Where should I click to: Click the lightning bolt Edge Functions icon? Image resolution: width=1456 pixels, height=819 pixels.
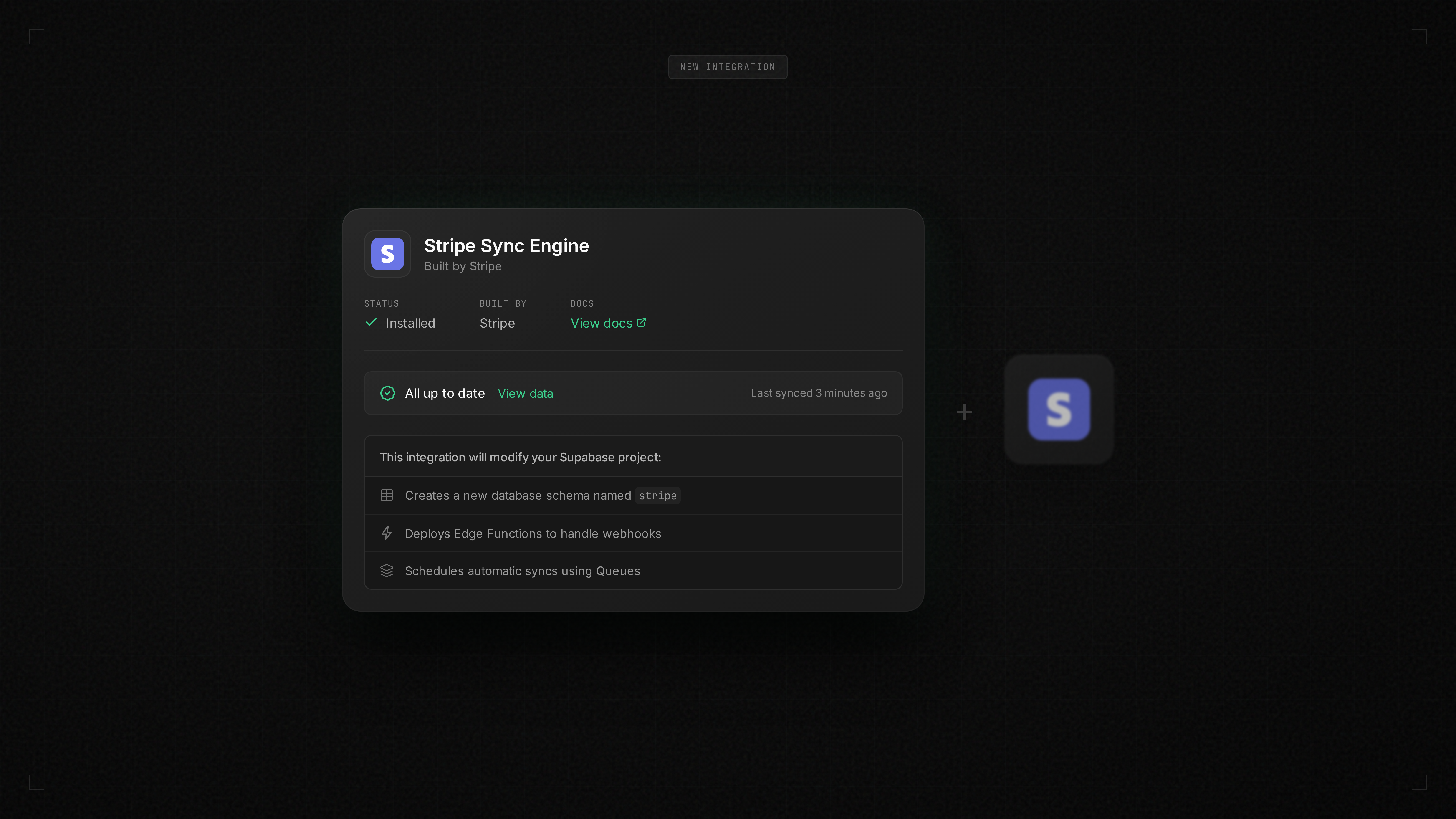tap(387, 533)
